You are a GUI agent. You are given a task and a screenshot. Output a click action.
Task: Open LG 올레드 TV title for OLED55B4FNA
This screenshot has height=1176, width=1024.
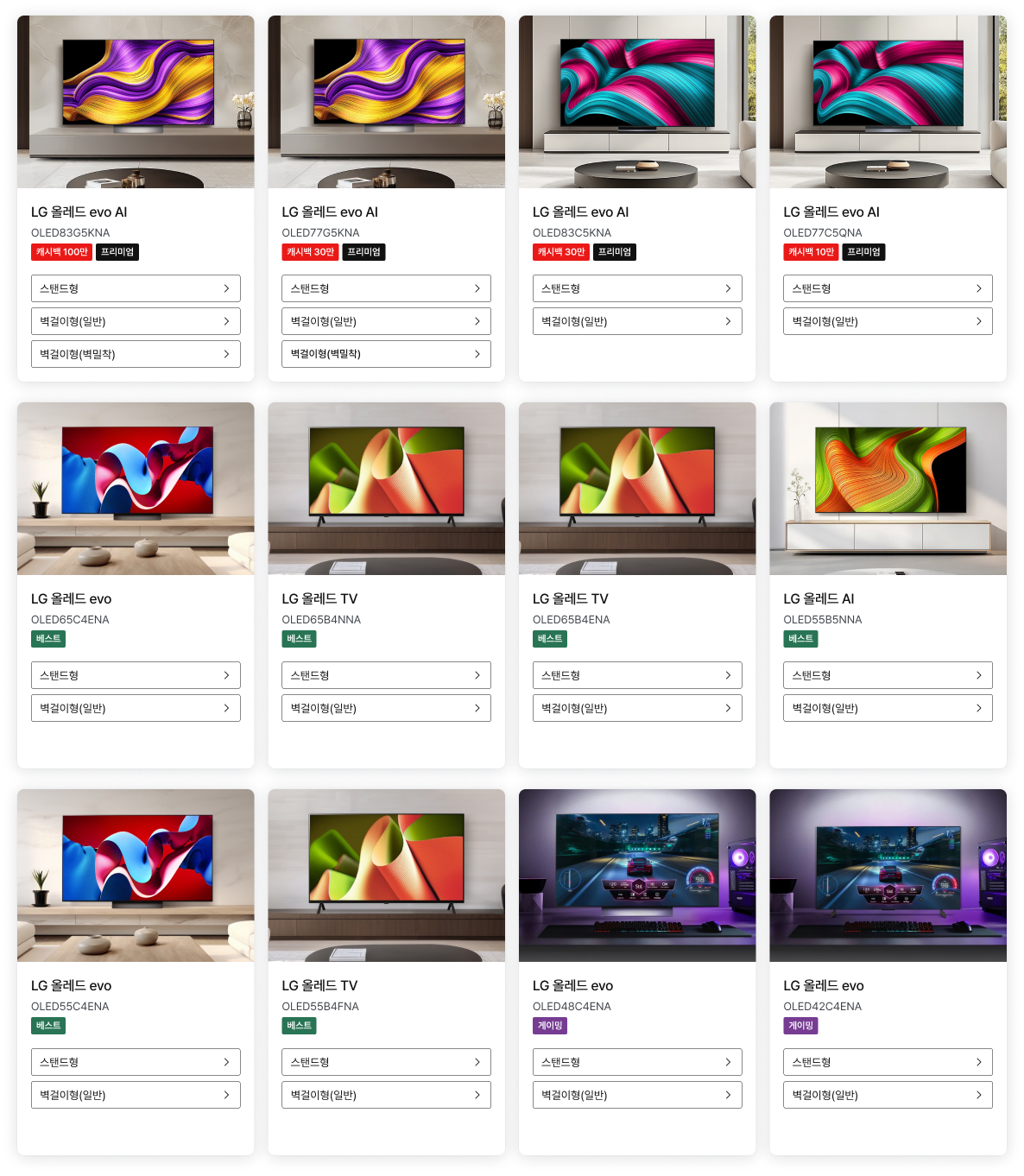coord(319,985)
